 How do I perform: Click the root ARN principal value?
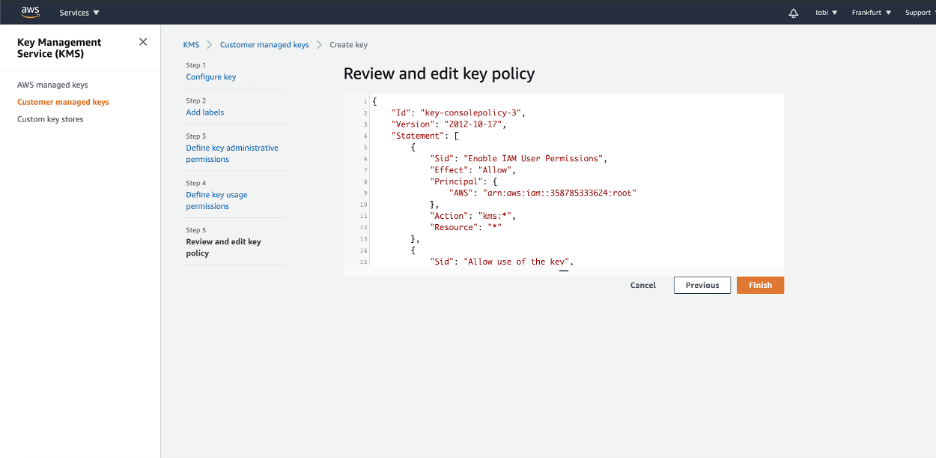(x=560, y=193)
